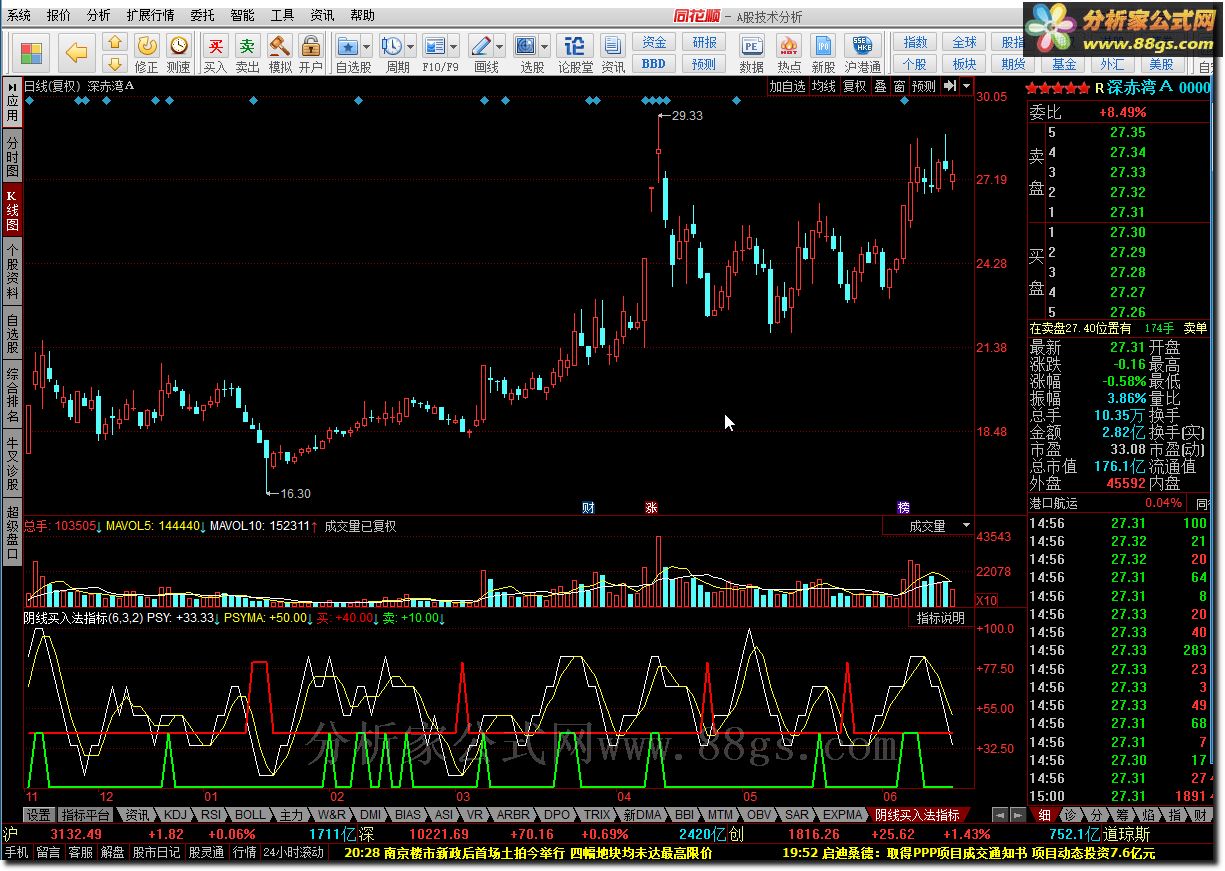
Task: Toggle 均线 moving averages display
Action: tap(823, 87)
